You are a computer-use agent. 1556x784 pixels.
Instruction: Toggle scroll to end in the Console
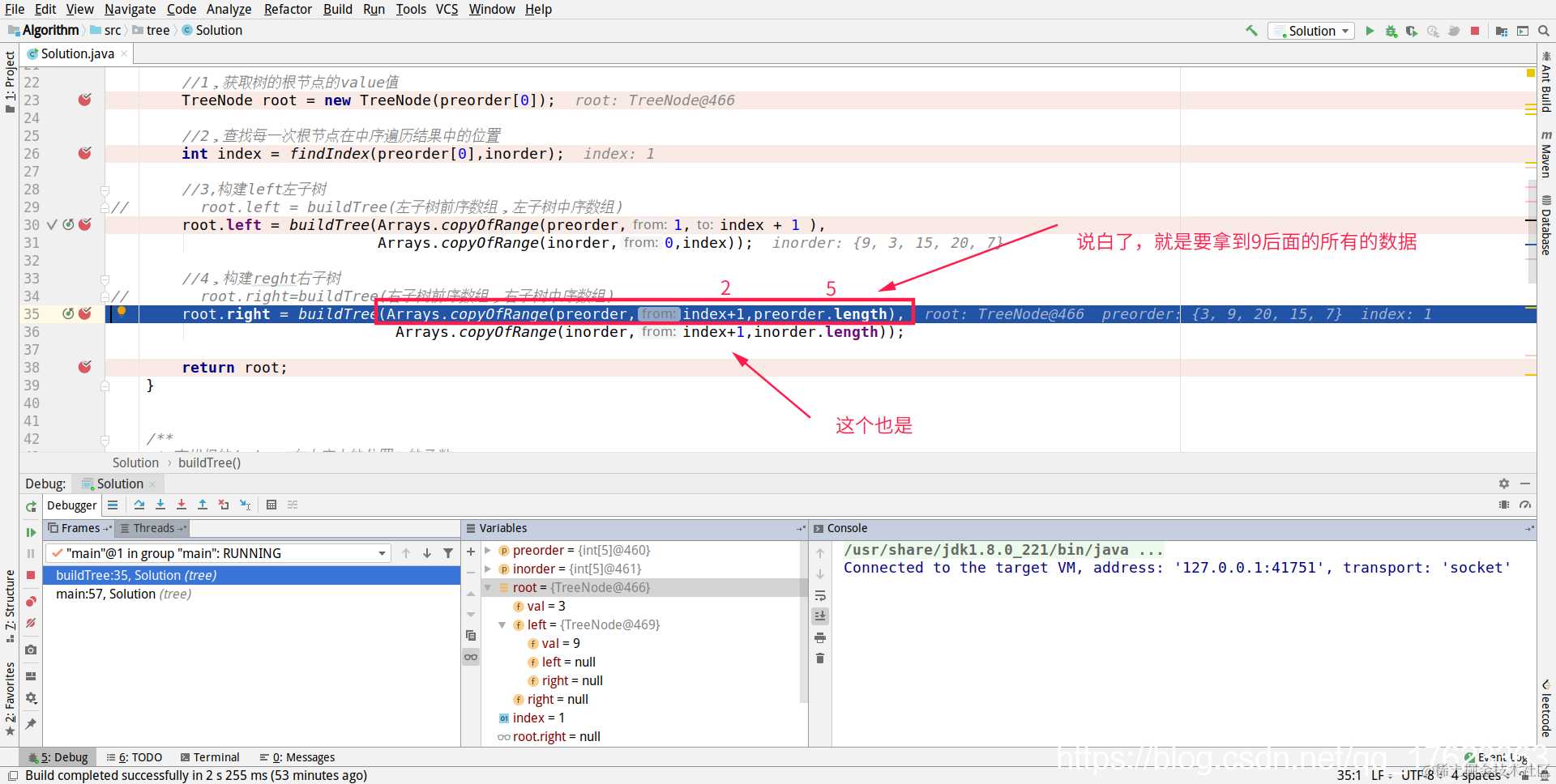(820, 616)
